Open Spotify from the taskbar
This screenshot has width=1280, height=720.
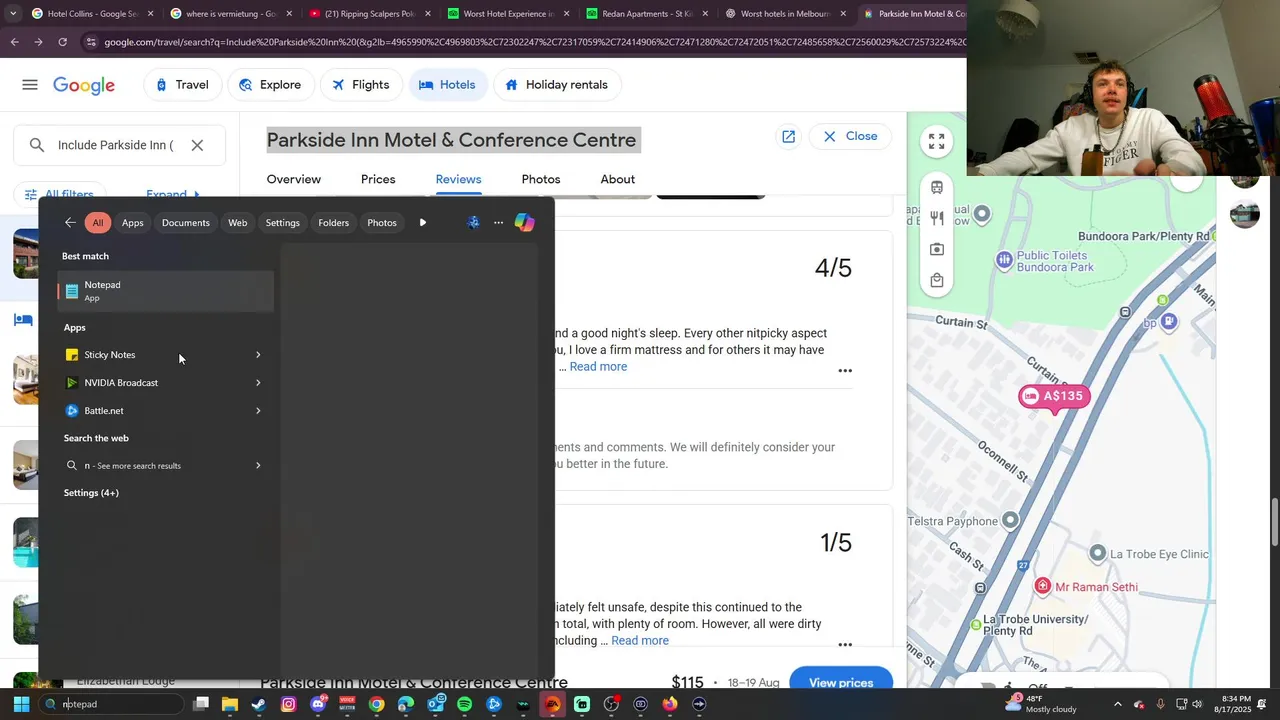465,704
